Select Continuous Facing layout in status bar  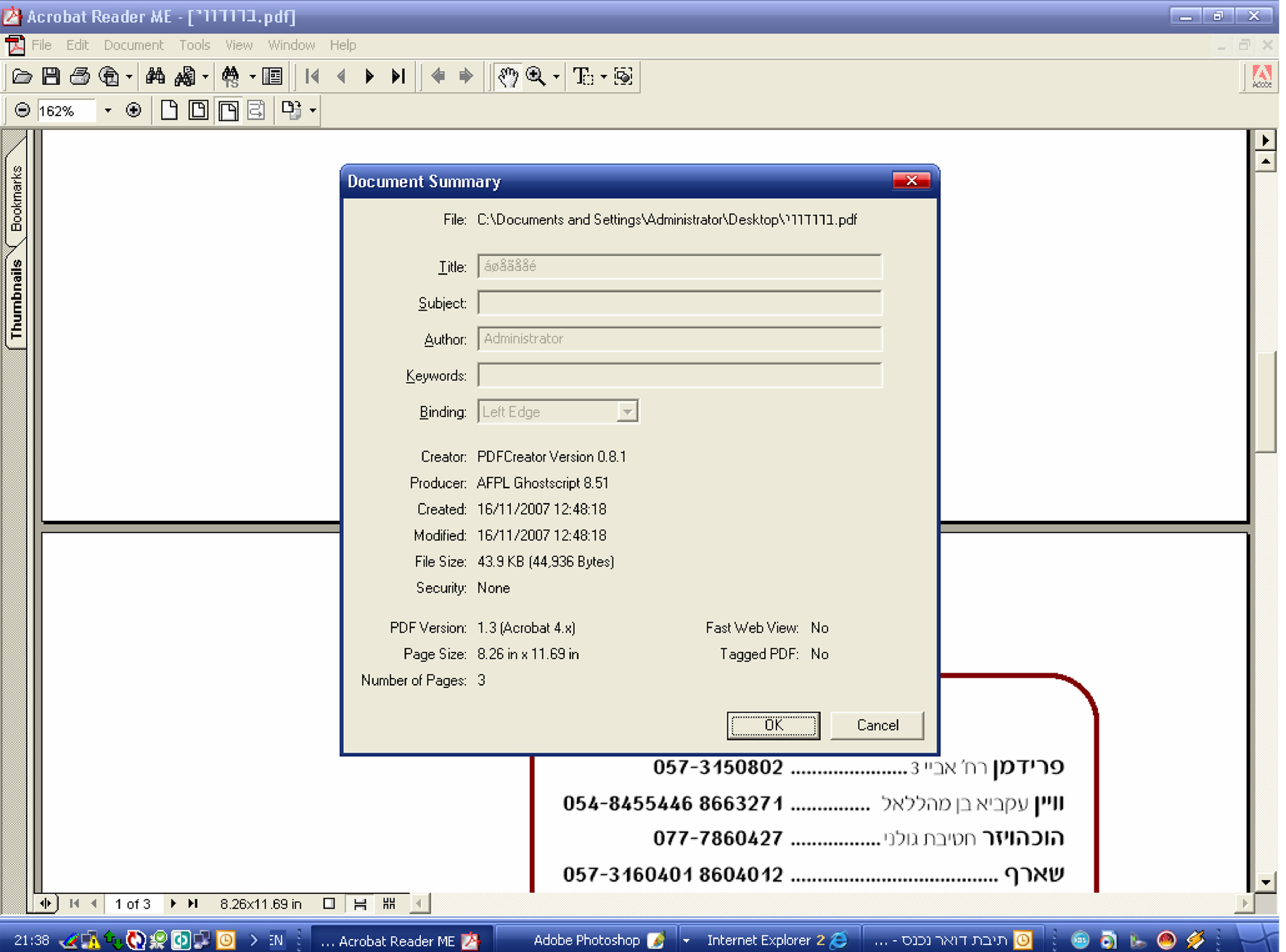pos(390,904)
